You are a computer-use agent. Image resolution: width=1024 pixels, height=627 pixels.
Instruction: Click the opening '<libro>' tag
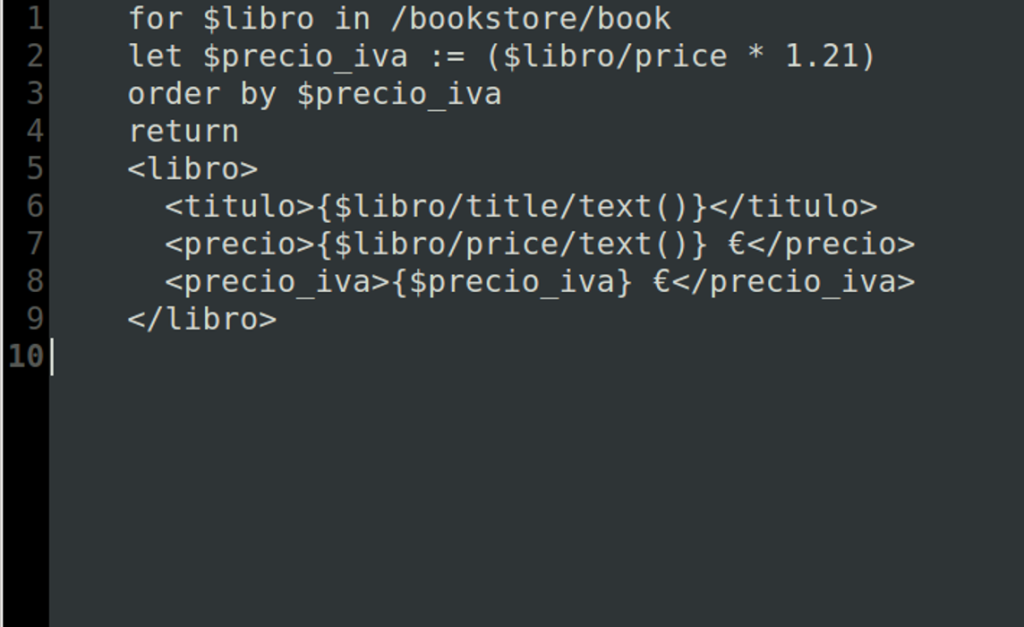click(193, 169)
